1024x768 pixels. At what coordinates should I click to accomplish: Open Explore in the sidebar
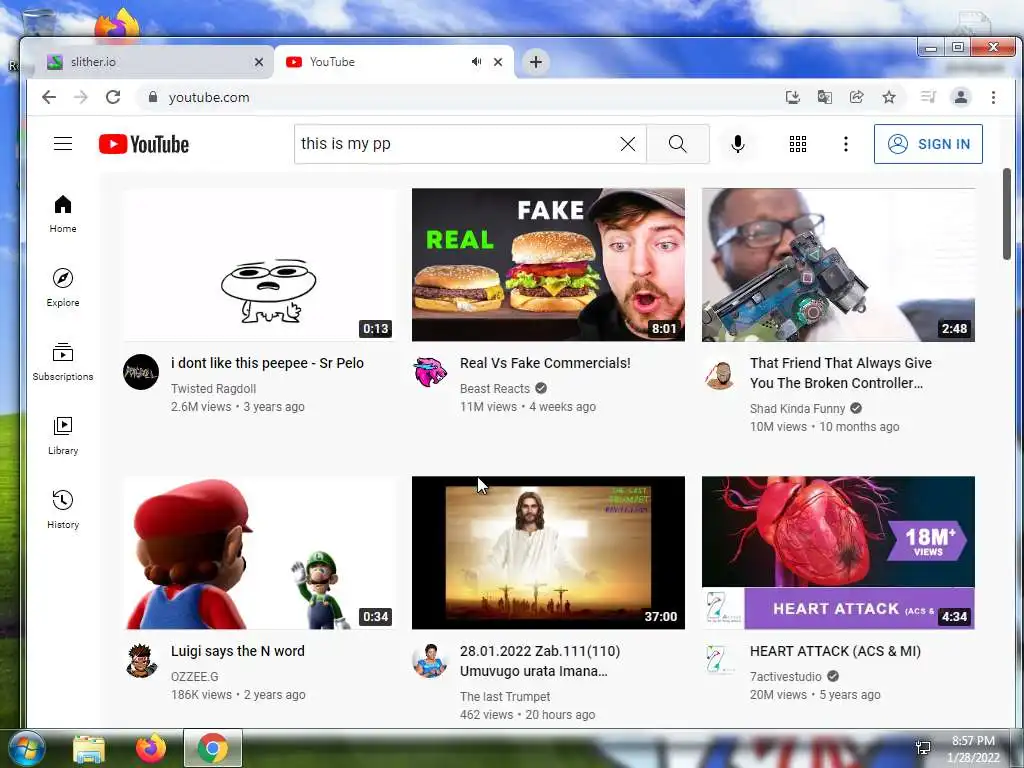coord(63,288)
